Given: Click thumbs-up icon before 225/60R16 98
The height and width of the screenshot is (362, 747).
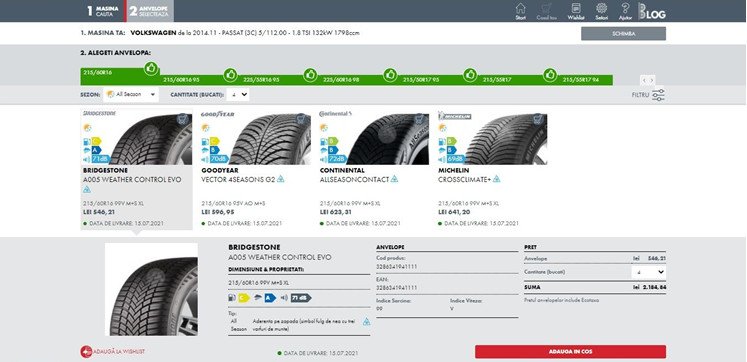Looking at the screenshot, I should pos(311,75).
